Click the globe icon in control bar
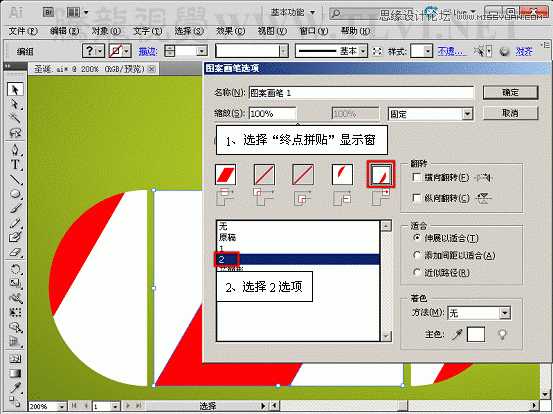This screenshot has width=553, height=414. click(x=505, y=52)
